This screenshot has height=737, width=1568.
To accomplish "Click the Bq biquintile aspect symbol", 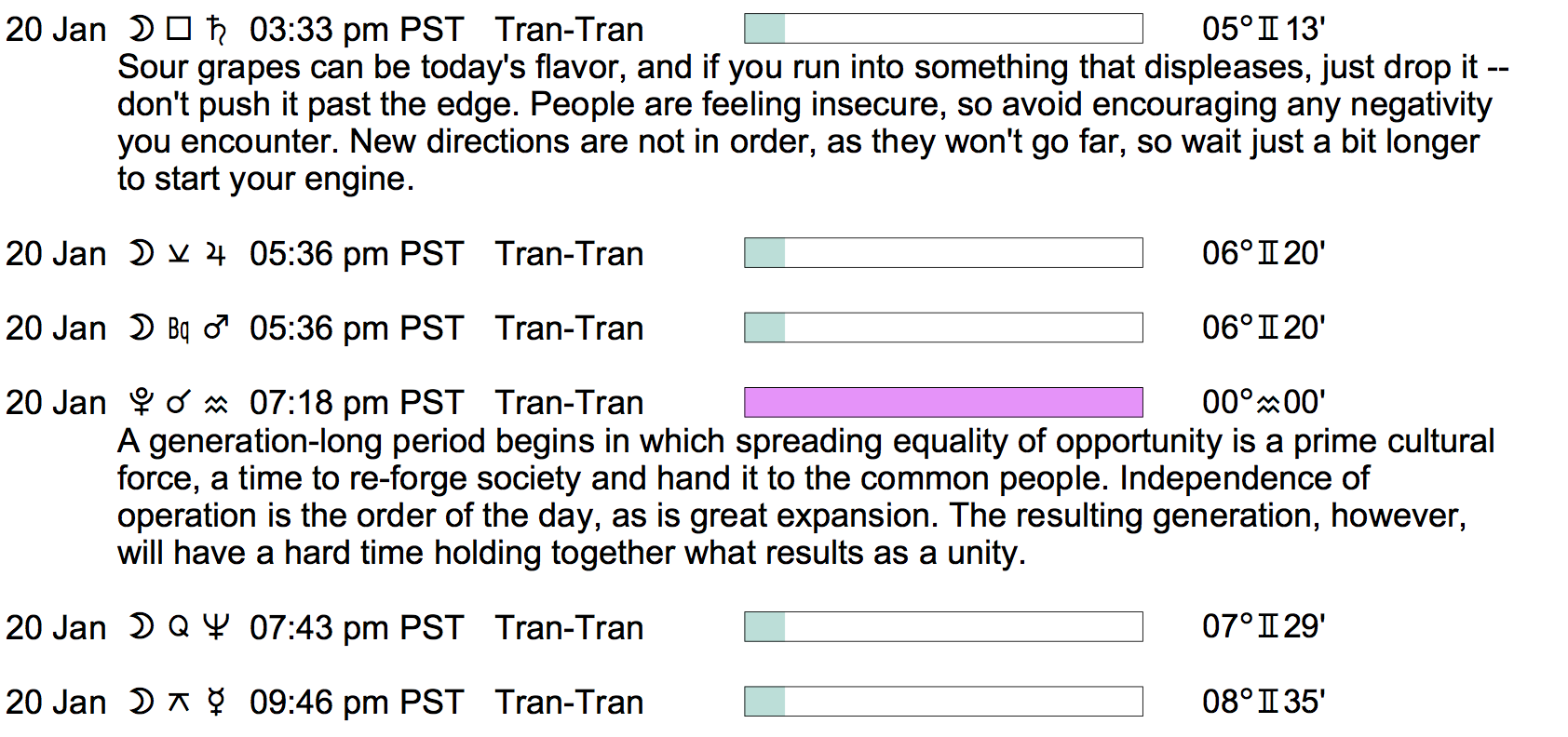I will tap(179, 328).
